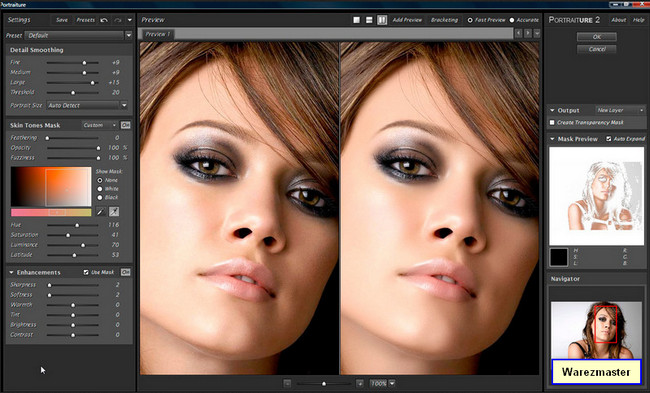650x393 pixels.
Task: Open the Output New Layer dropdown
Action: tap(620, 110)
